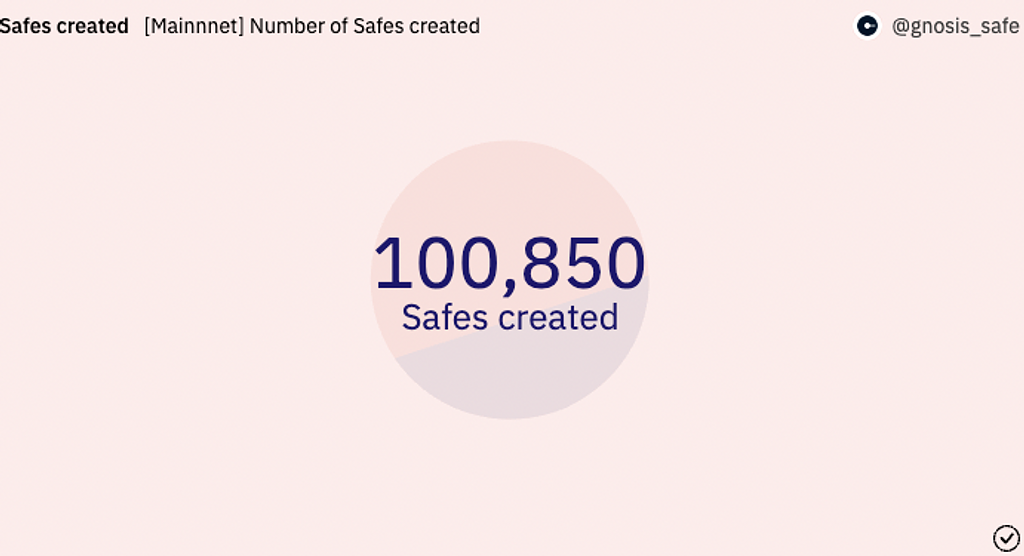Click the digits "850" in the counter

pyautogui.click(x=583, y=264)
